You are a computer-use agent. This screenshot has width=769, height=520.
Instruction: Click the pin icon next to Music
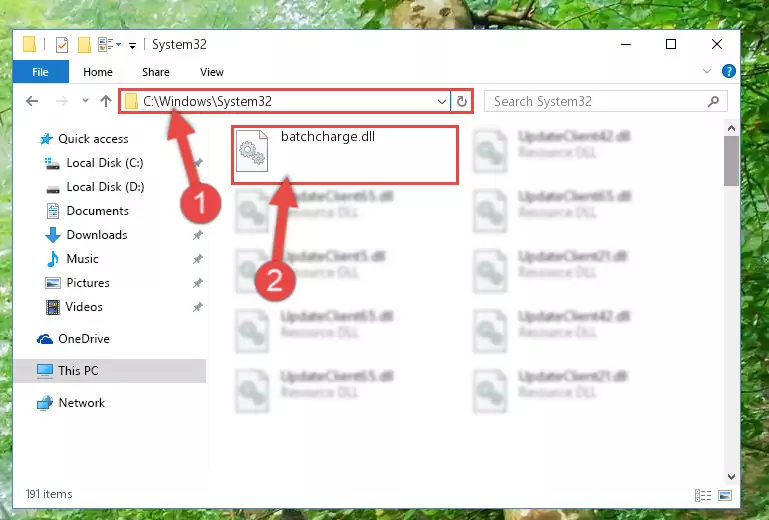198,259
